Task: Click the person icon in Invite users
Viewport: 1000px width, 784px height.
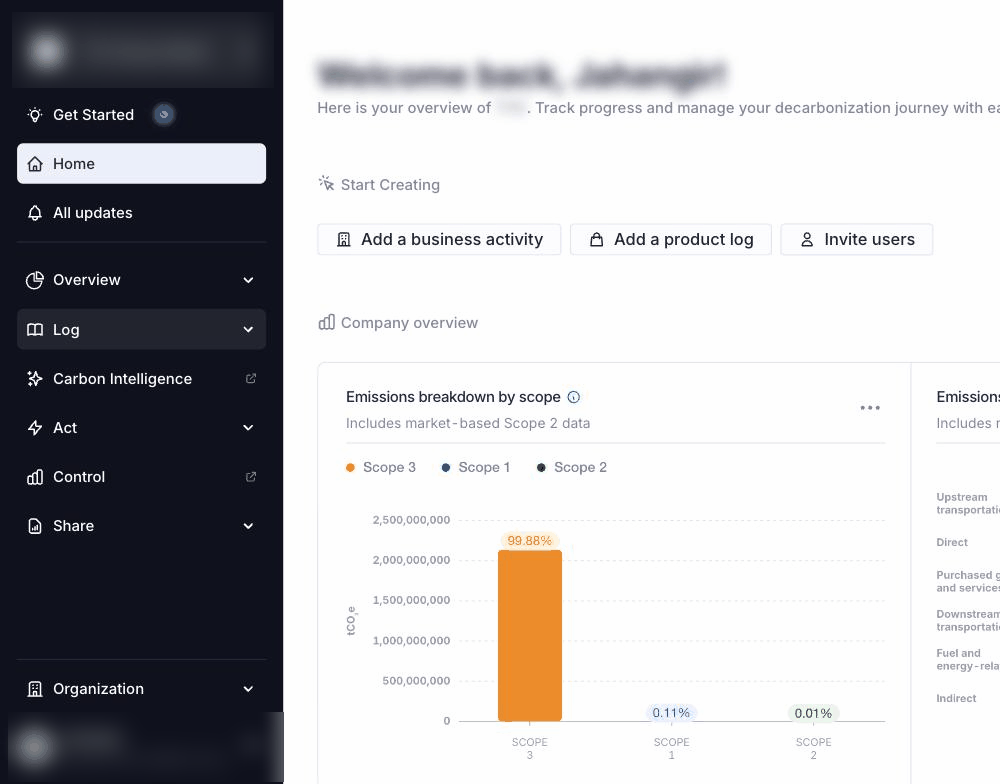Action: tap(807, 240)
